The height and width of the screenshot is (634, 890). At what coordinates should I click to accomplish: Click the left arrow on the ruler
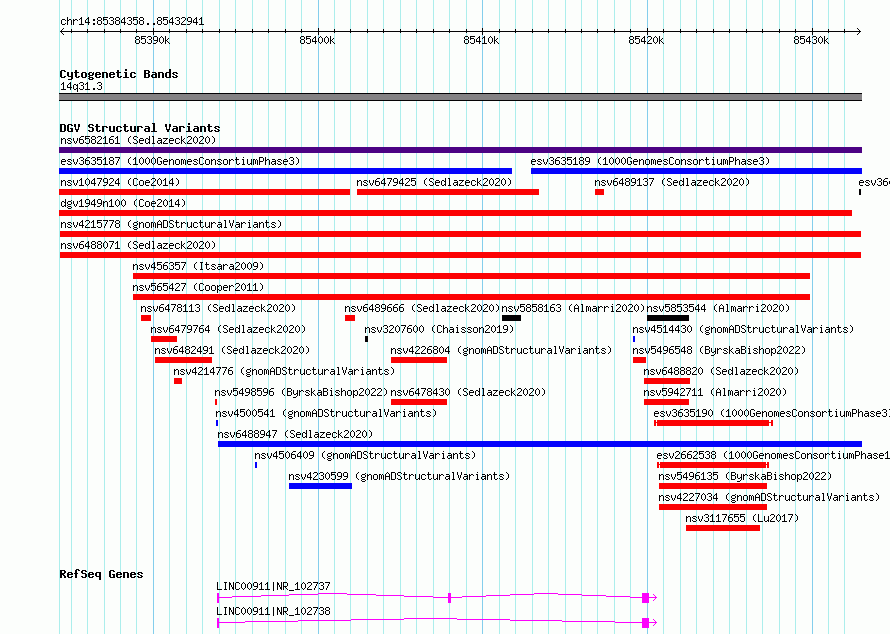coord(62,31)
